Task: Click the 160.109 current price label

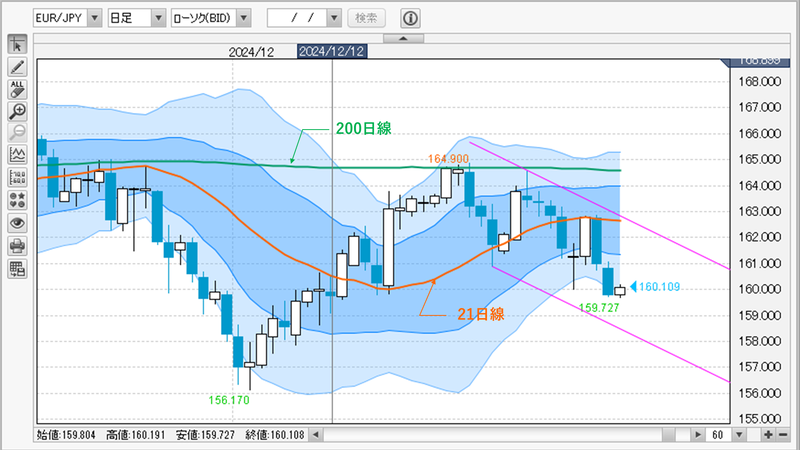Action: pyautogui.click(x=659, y=287)
